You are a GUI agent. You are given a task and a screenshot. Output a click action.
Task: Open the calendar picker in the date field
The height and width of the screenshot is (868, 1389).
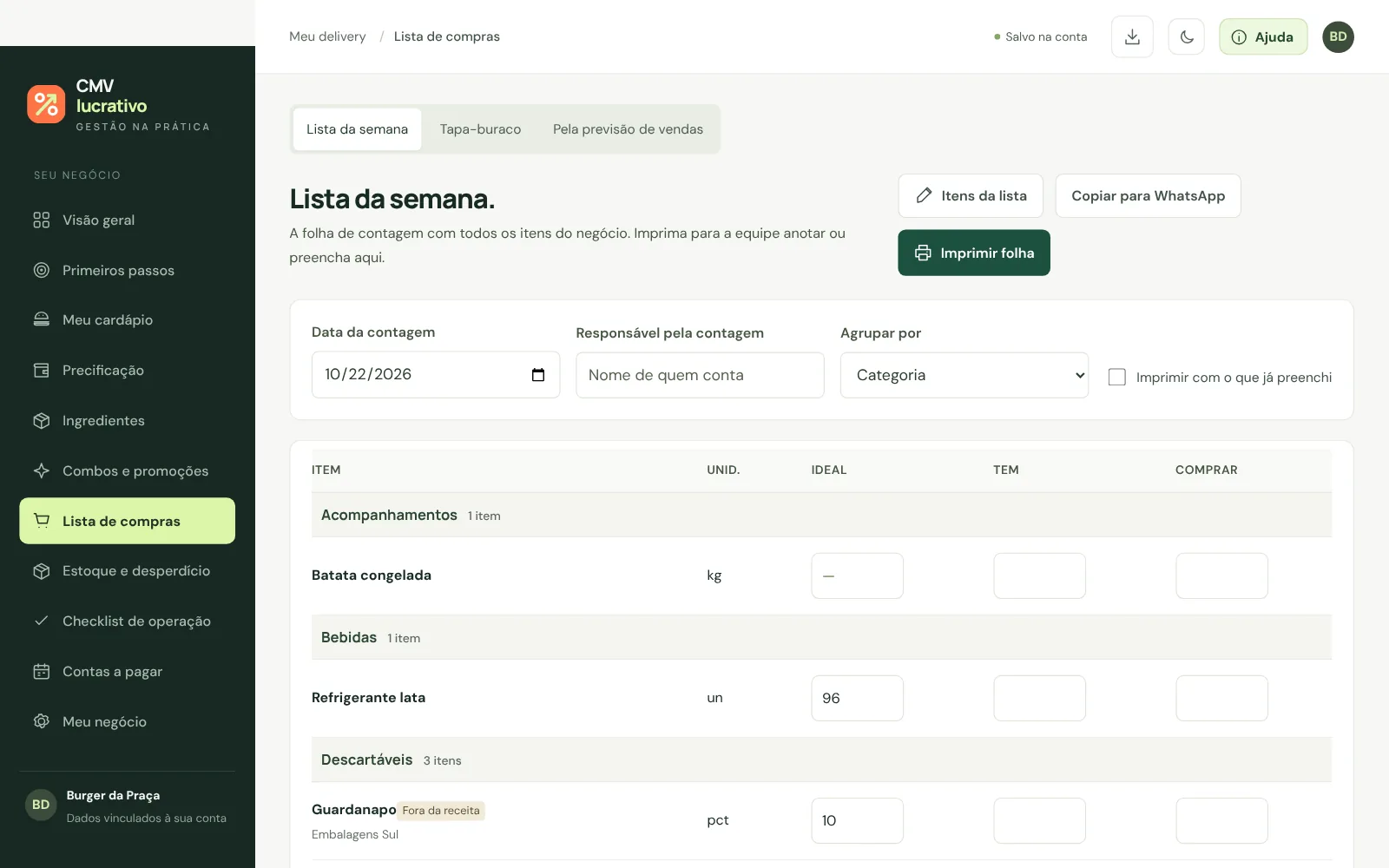(x=538, y=375)
